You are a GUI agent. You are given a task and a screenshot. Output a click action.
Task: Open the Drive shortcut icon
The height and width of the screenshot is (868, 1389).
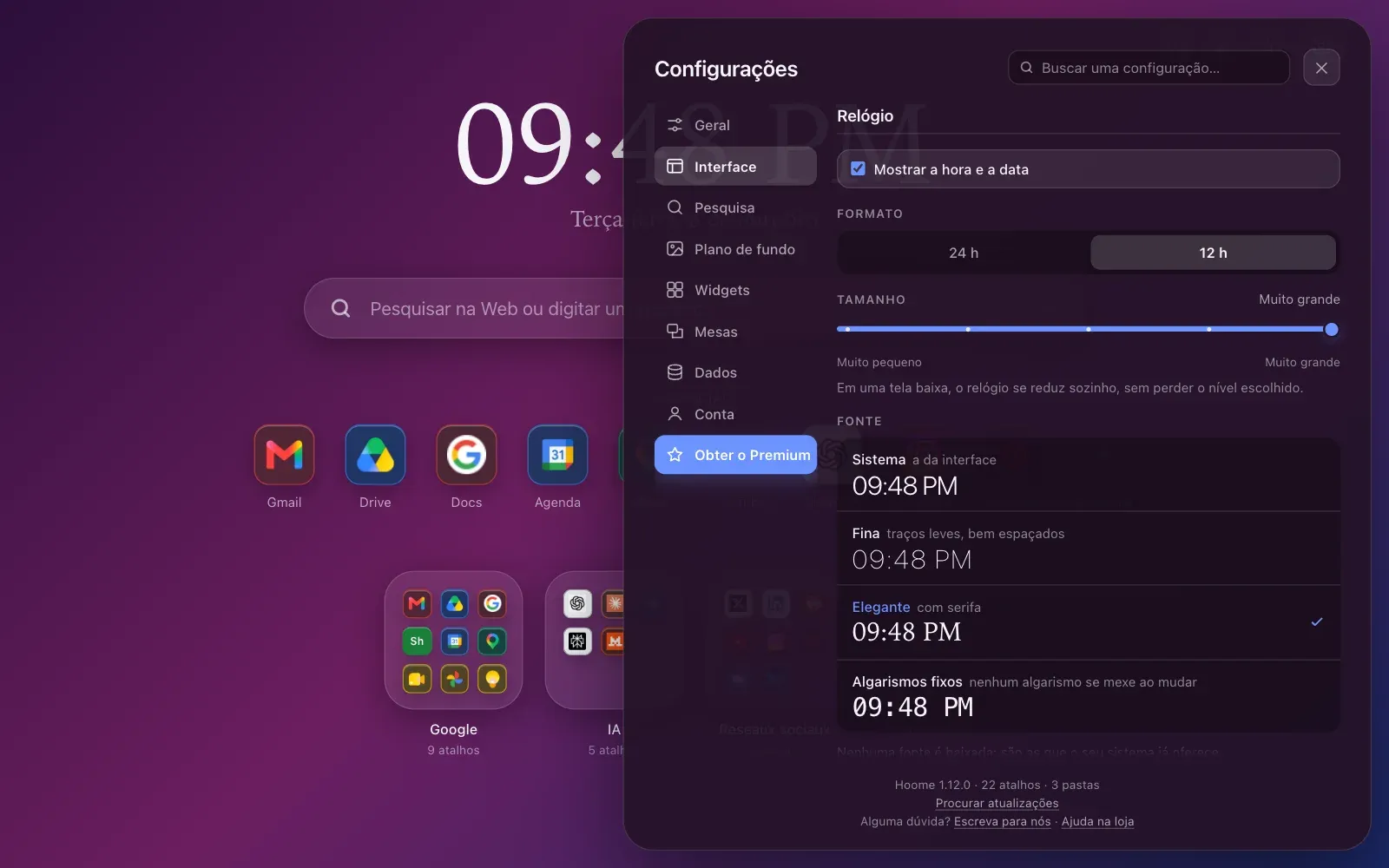click(375, 455)
